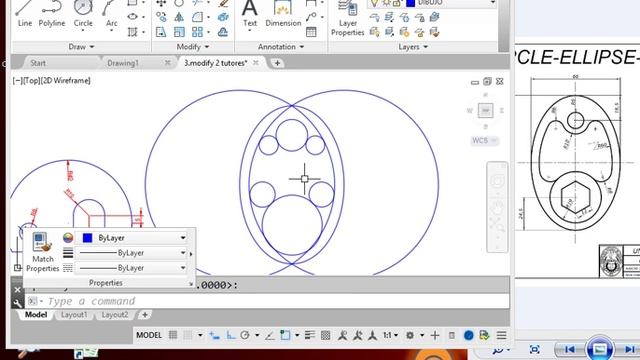Add a new drawing tab
Screen dimensions: 640x360
[x=277, y=63]
